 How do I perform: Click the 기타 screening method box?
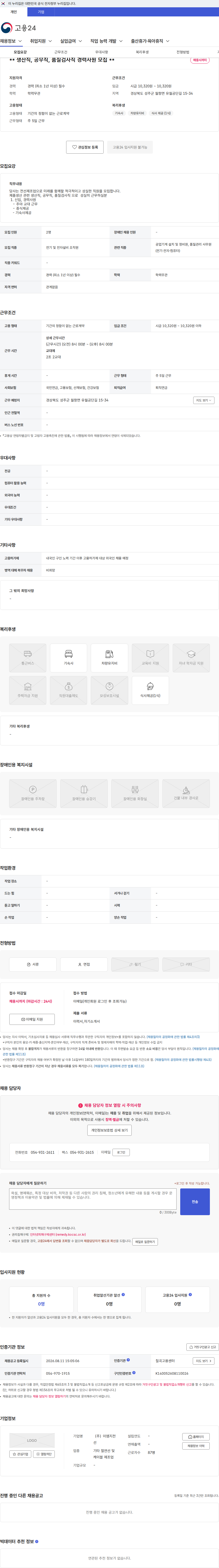pyautogui.click(x=186, y=964)
